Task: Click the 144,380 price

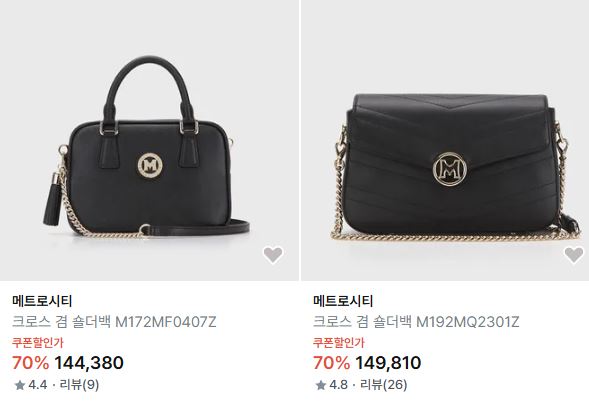Action: coord(89,363)
